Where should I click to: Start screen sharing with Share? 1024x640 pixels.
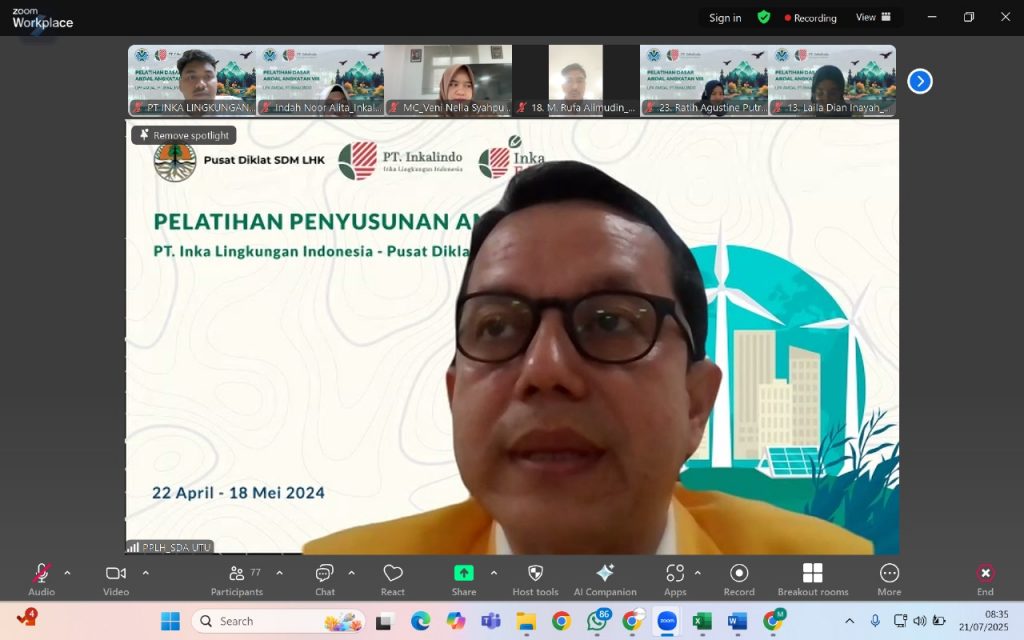(464, 579)
